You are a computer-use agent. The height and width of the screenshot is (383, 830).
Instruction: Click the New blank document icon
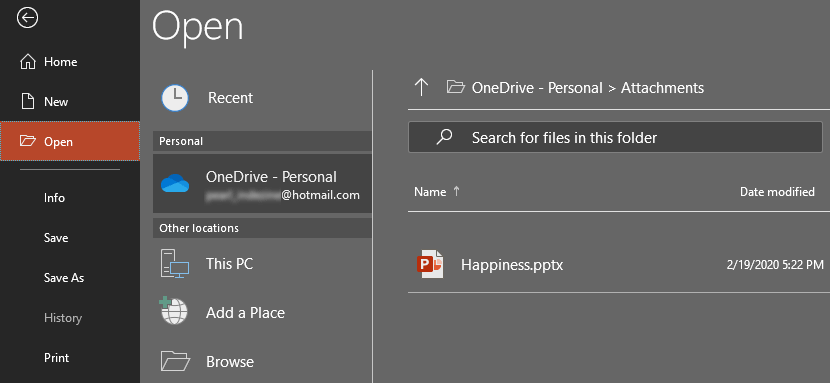[x=28, y=102]
